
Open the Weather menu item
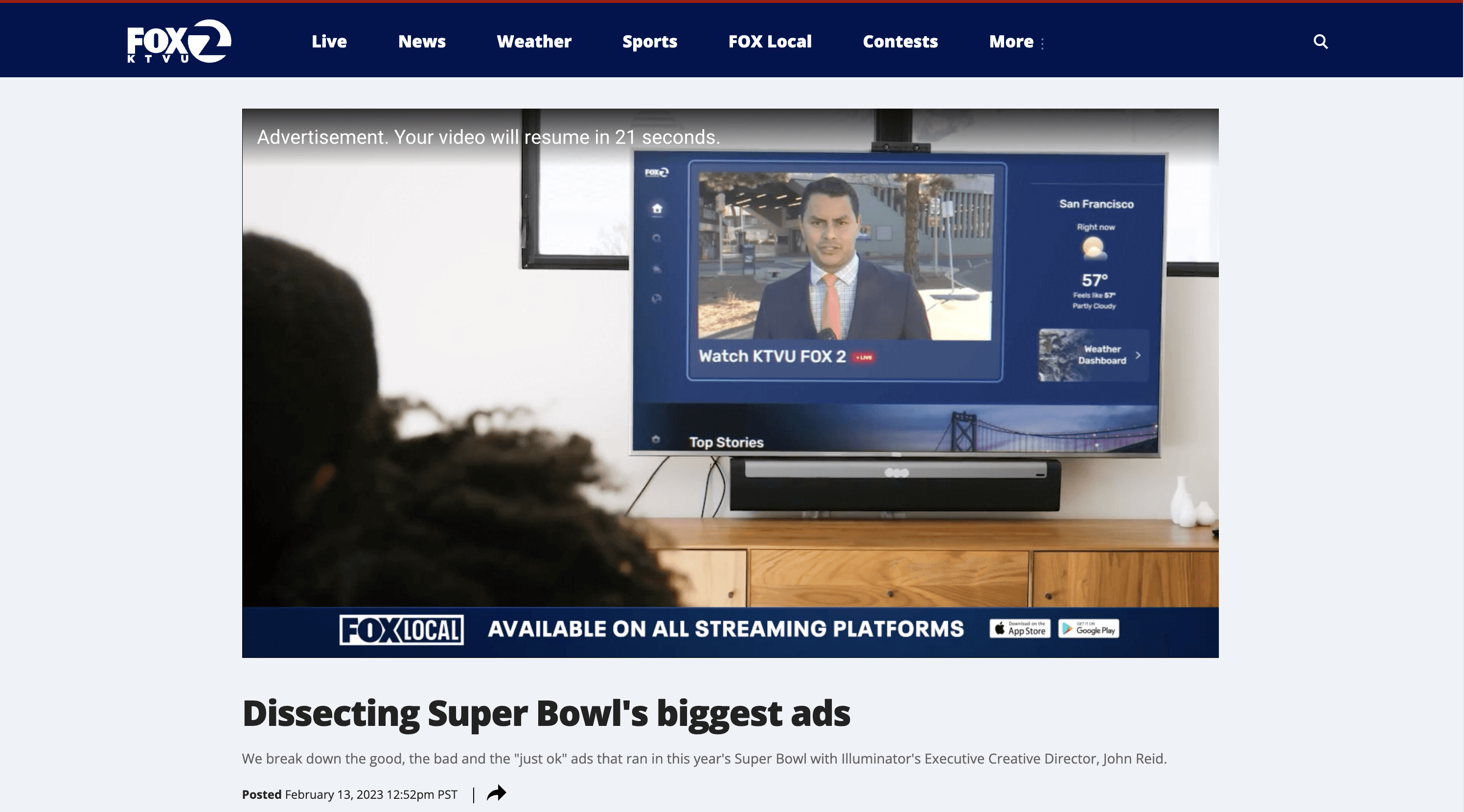534,42
